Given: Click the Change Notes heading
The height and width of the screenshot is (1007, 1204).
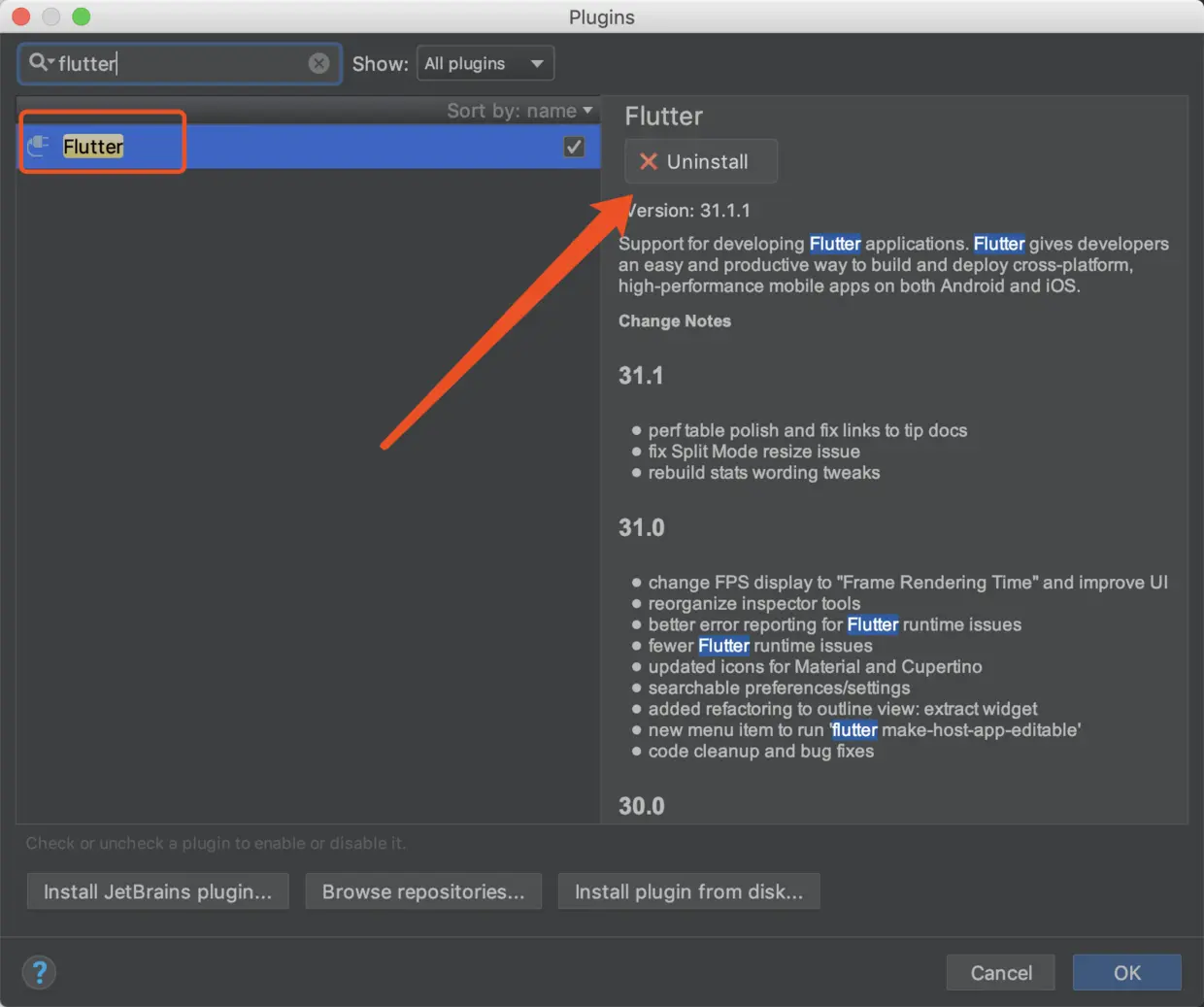Looking at the screenshot, I should pyautogui.click(x=675, y=320).
